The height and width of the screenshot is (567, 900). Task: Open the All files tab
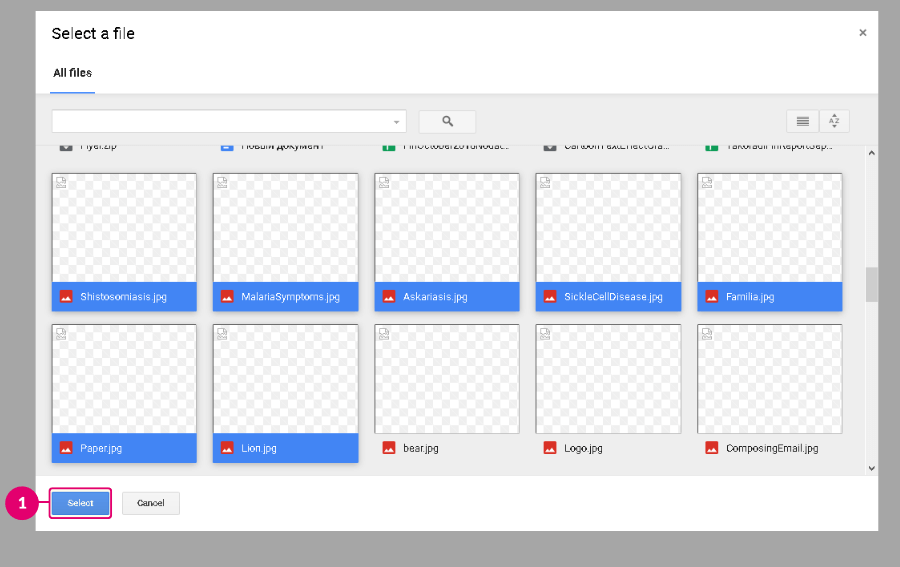[x=72, y=73]
